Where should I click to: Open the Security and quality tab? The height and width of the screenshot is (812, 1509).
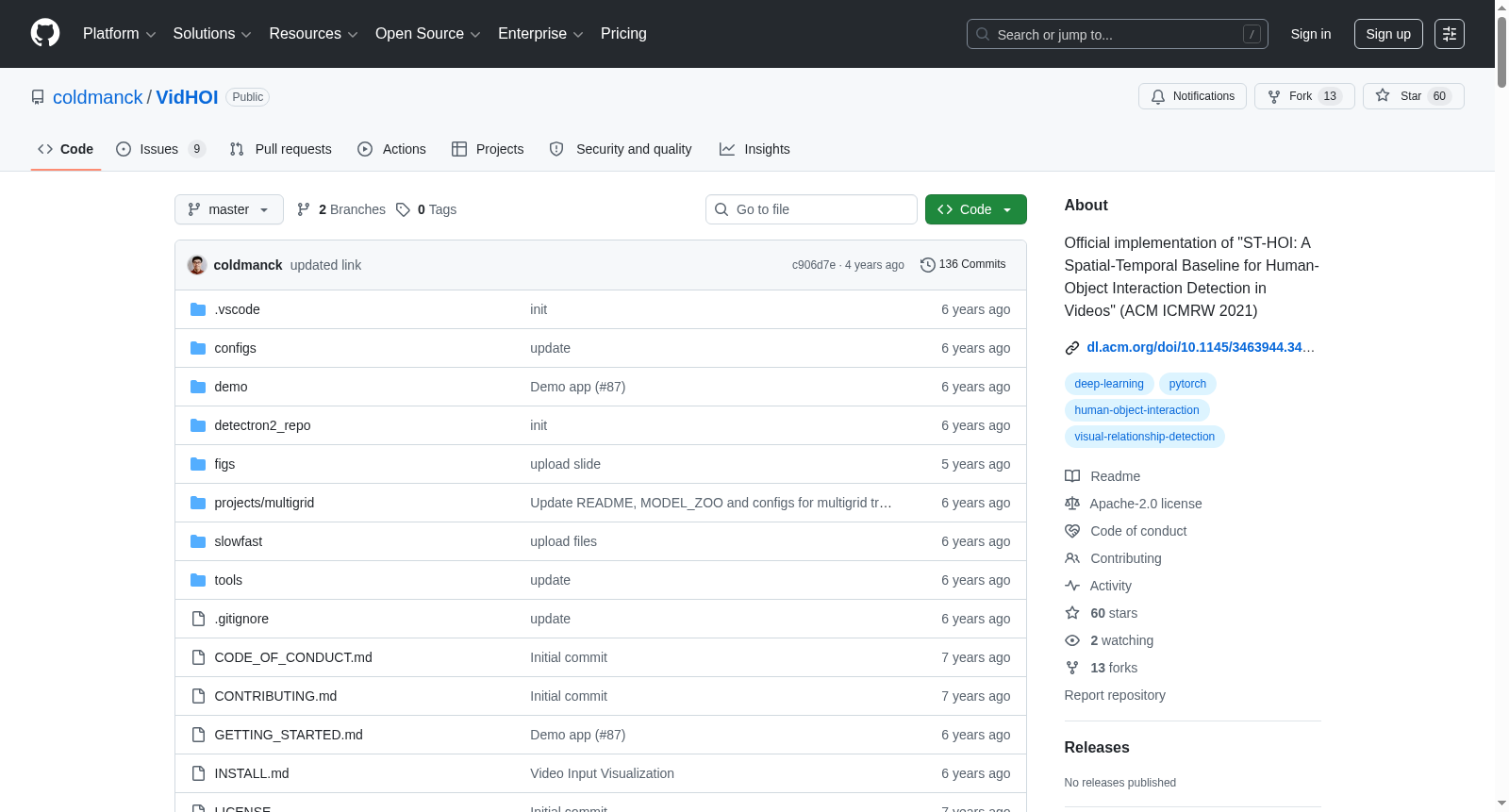pyautogui.click(x=621, y=149)
